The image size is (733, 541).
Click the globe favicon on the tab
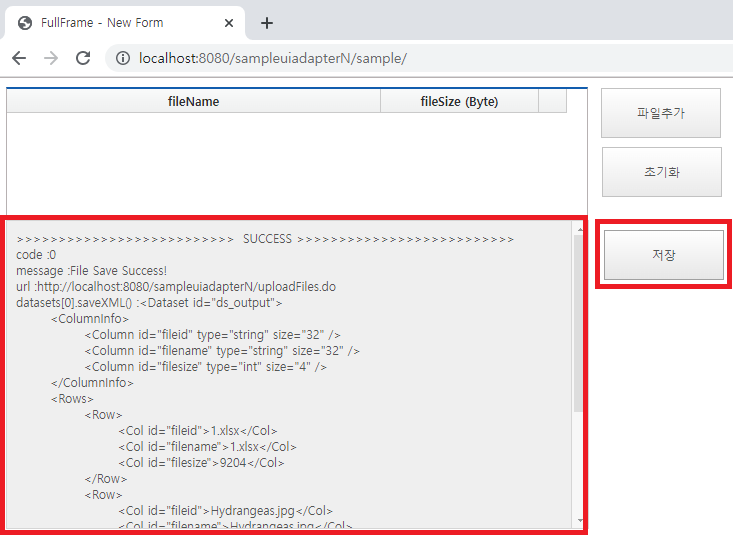[25, 23]
